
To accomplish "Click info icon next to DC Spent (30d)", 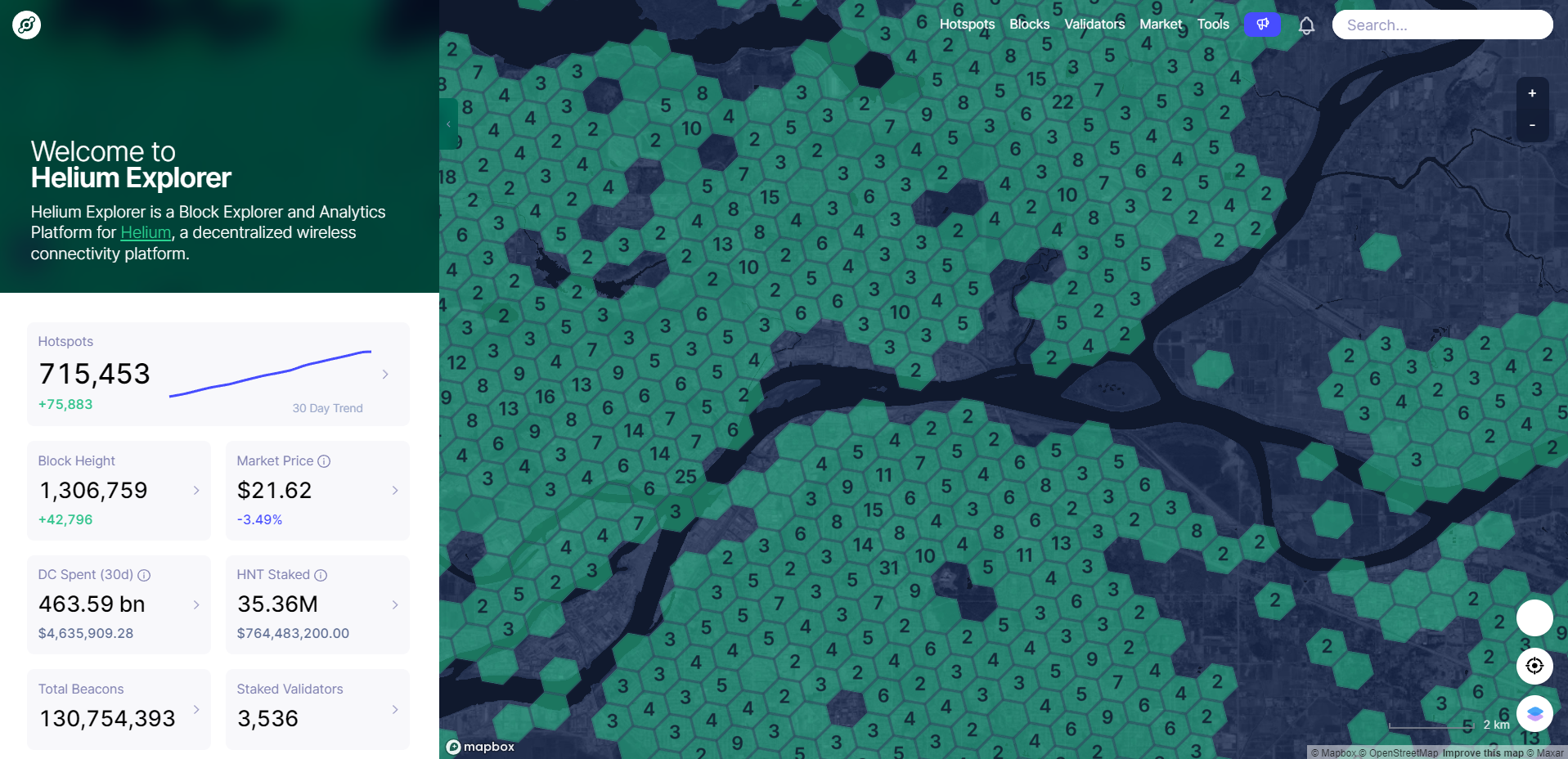I will (x=144, y=575).
